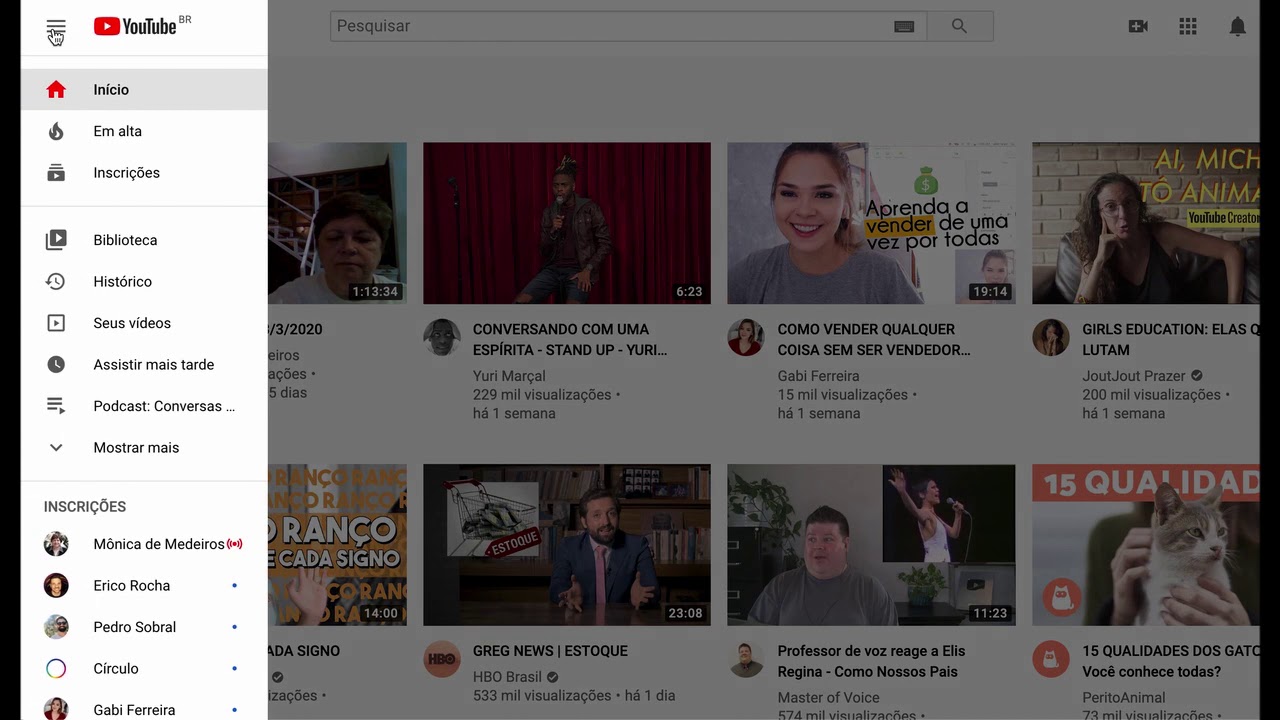Open the 14:00 ranço de cada signo thumbnail
The height and width of the screenshot is (720, 1280).
click(x=337, y=545)
